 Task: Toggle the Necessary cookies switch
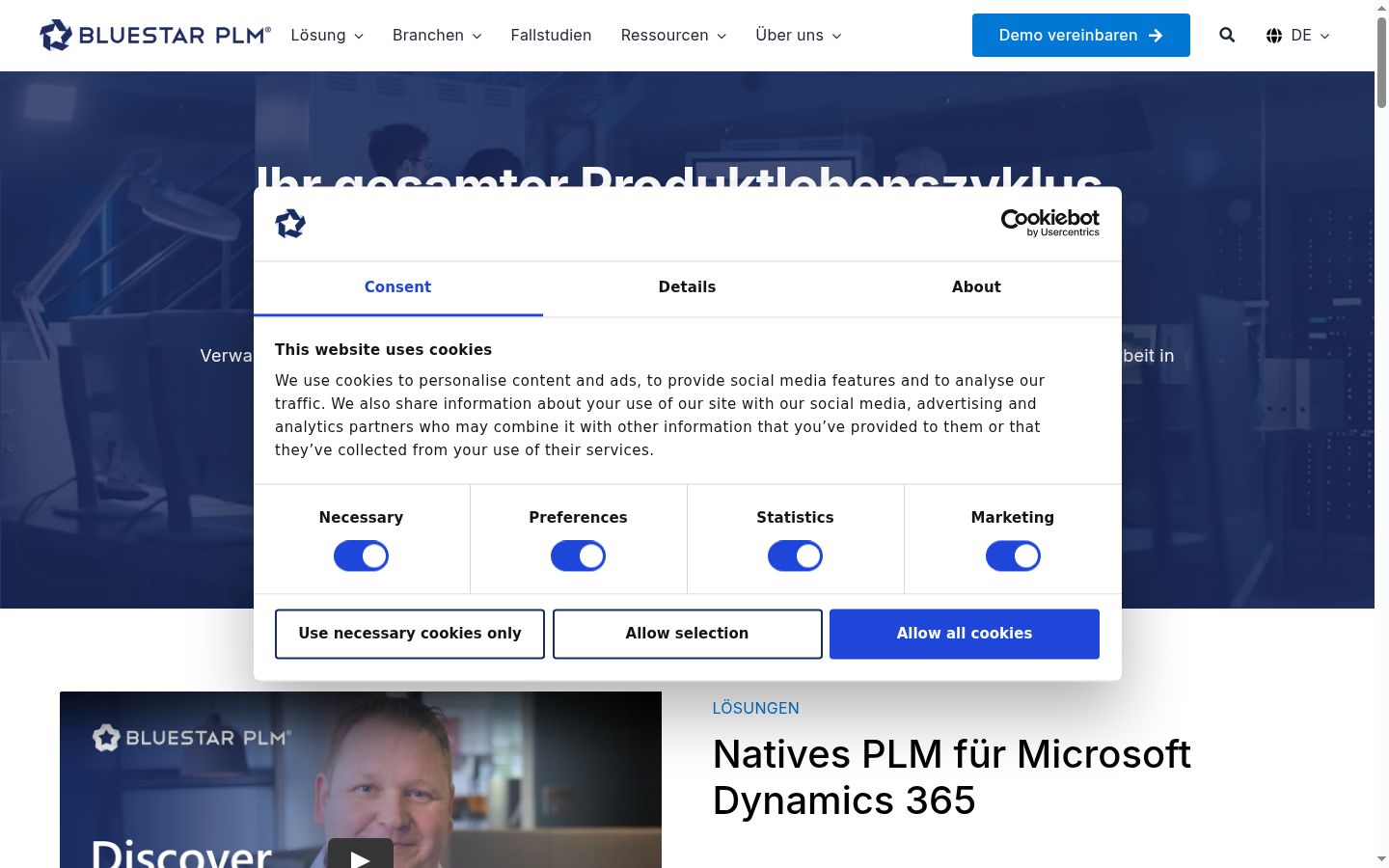click(361, 556)
